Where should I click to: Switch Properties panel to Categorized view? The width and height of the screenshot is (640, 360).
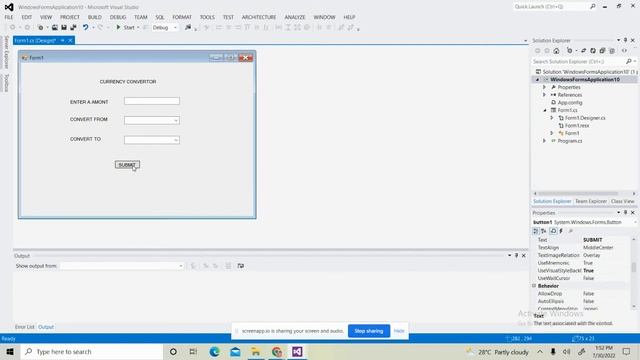point(536,231)
